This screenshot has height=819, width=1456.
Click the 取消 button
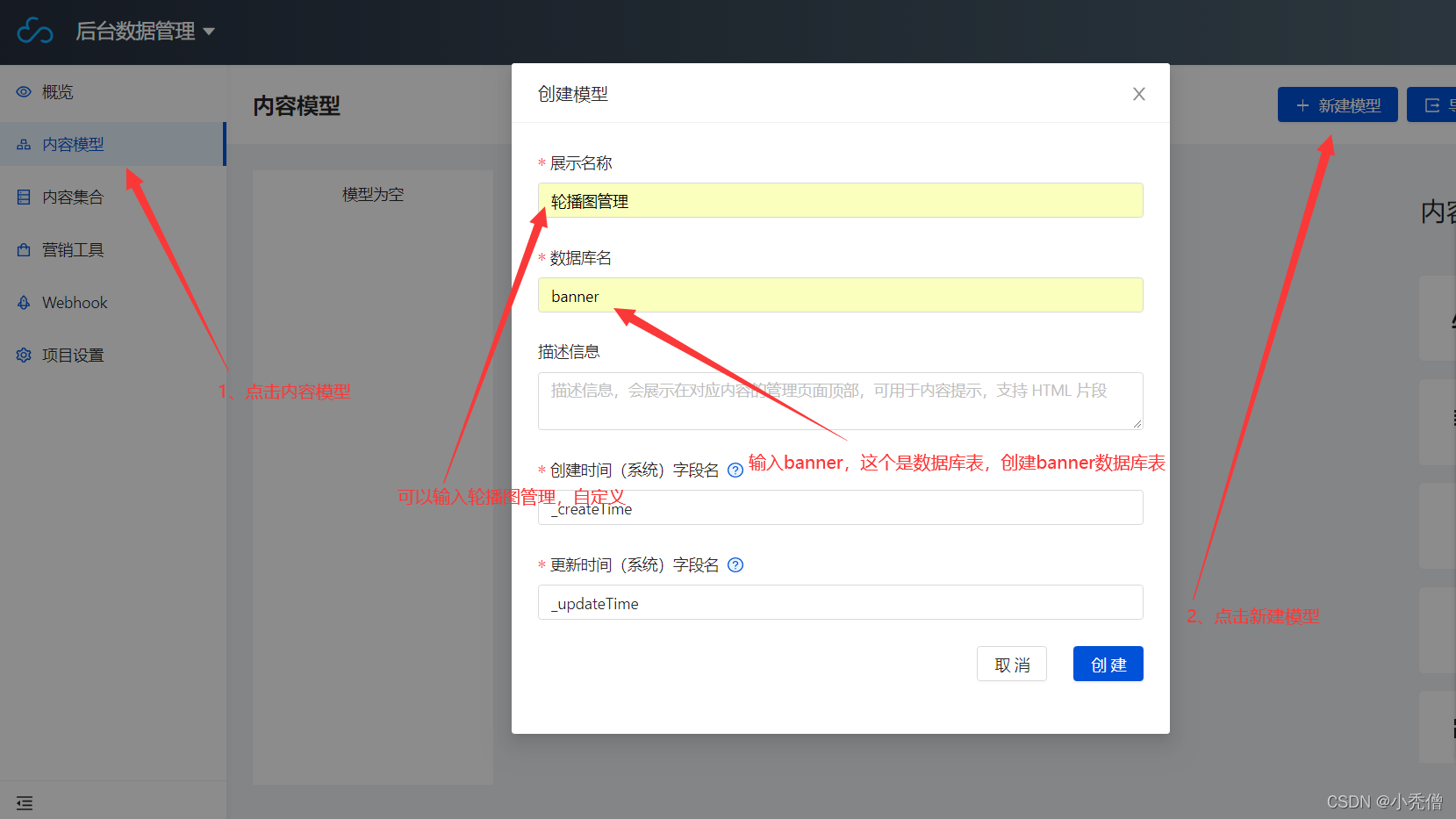[x=1012, y=664]
